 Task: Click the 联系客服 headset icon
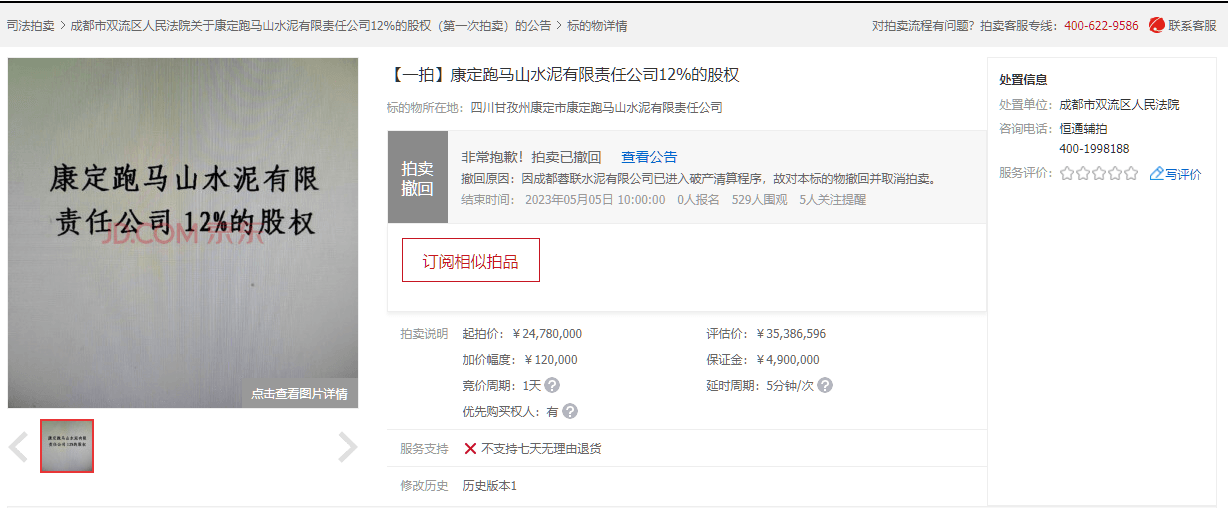tap(1156, 25)
